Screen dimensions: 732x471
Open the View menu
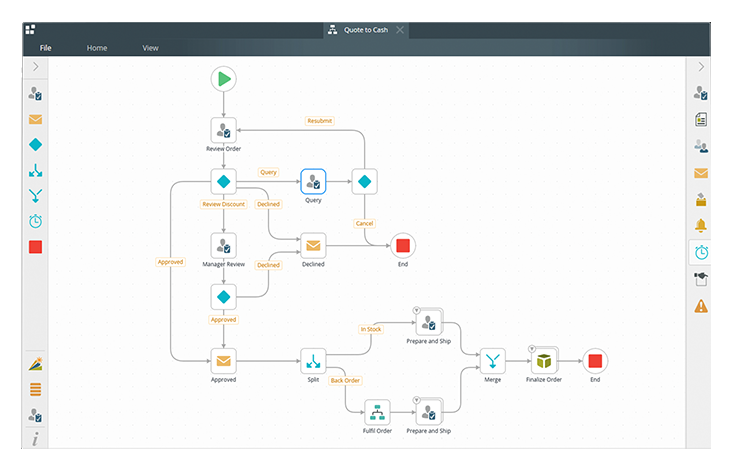(150, 48)
